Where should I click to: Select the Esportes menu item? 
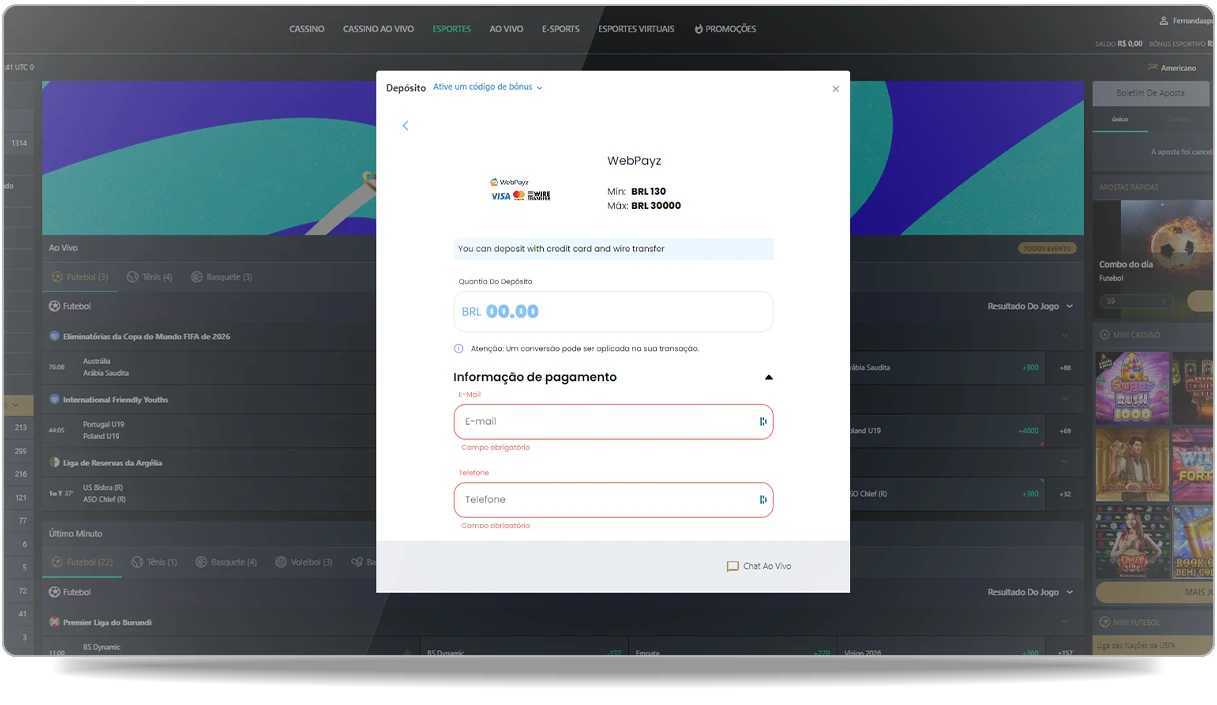452,29
